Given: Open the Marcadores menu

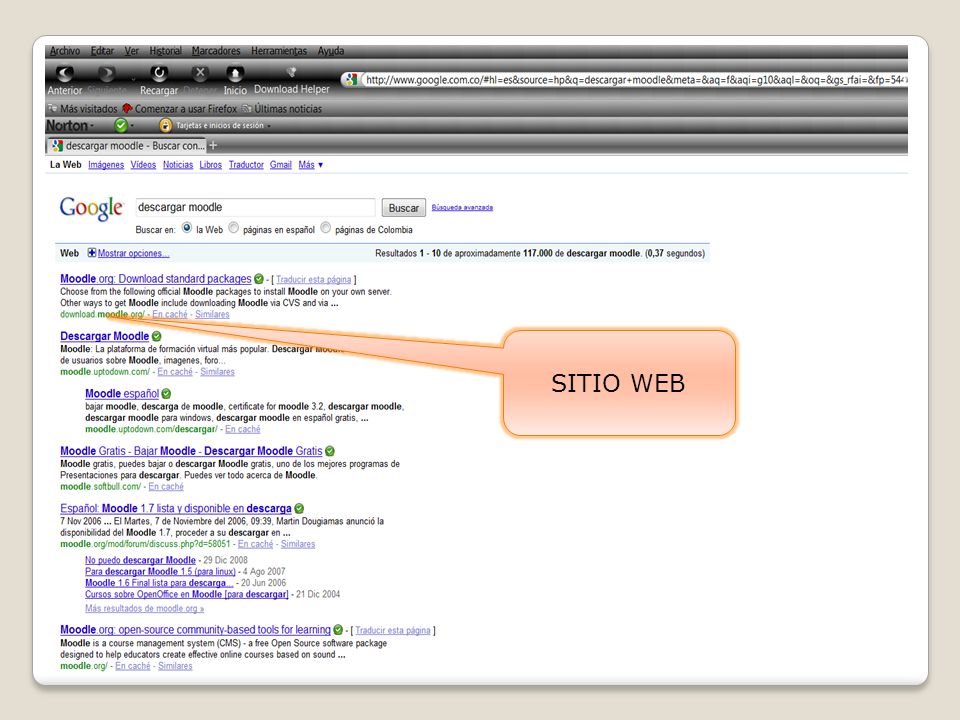Looking at the screenshot, I should 216,51.
